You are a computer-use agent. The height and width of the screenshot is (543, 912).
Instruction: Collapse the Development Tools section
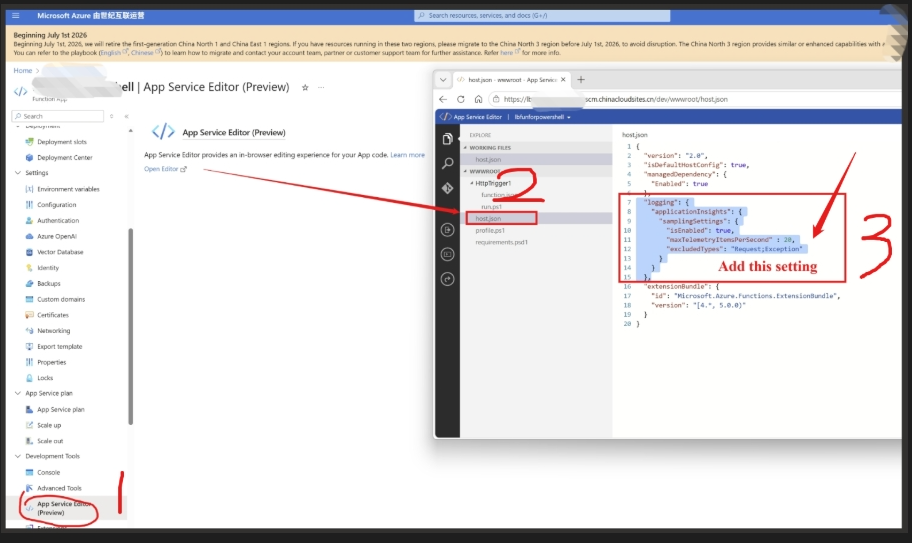pos(17,456)
